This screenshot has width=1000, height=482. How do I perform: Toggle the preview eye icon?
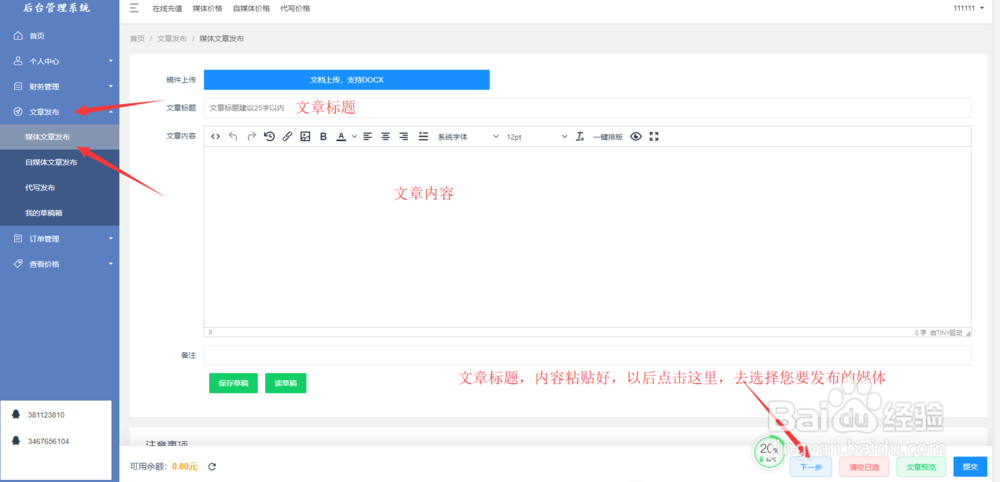tap(636, 136)
